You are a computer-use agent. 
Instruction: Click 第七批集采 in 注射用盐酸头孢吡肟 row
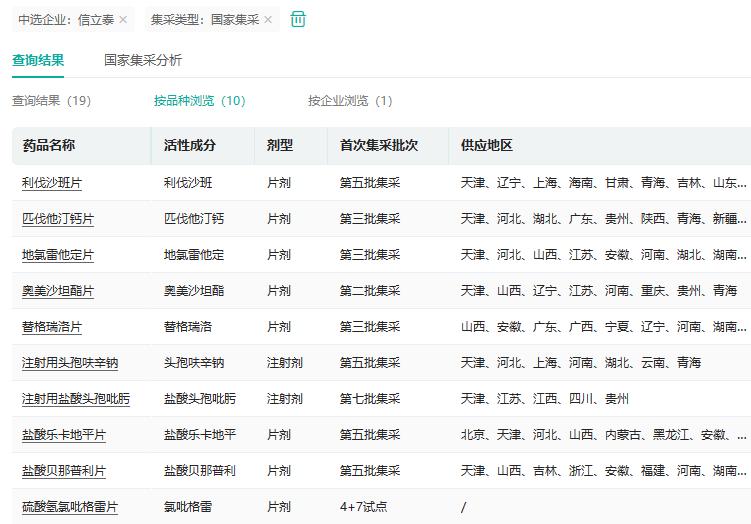point(370,399)
